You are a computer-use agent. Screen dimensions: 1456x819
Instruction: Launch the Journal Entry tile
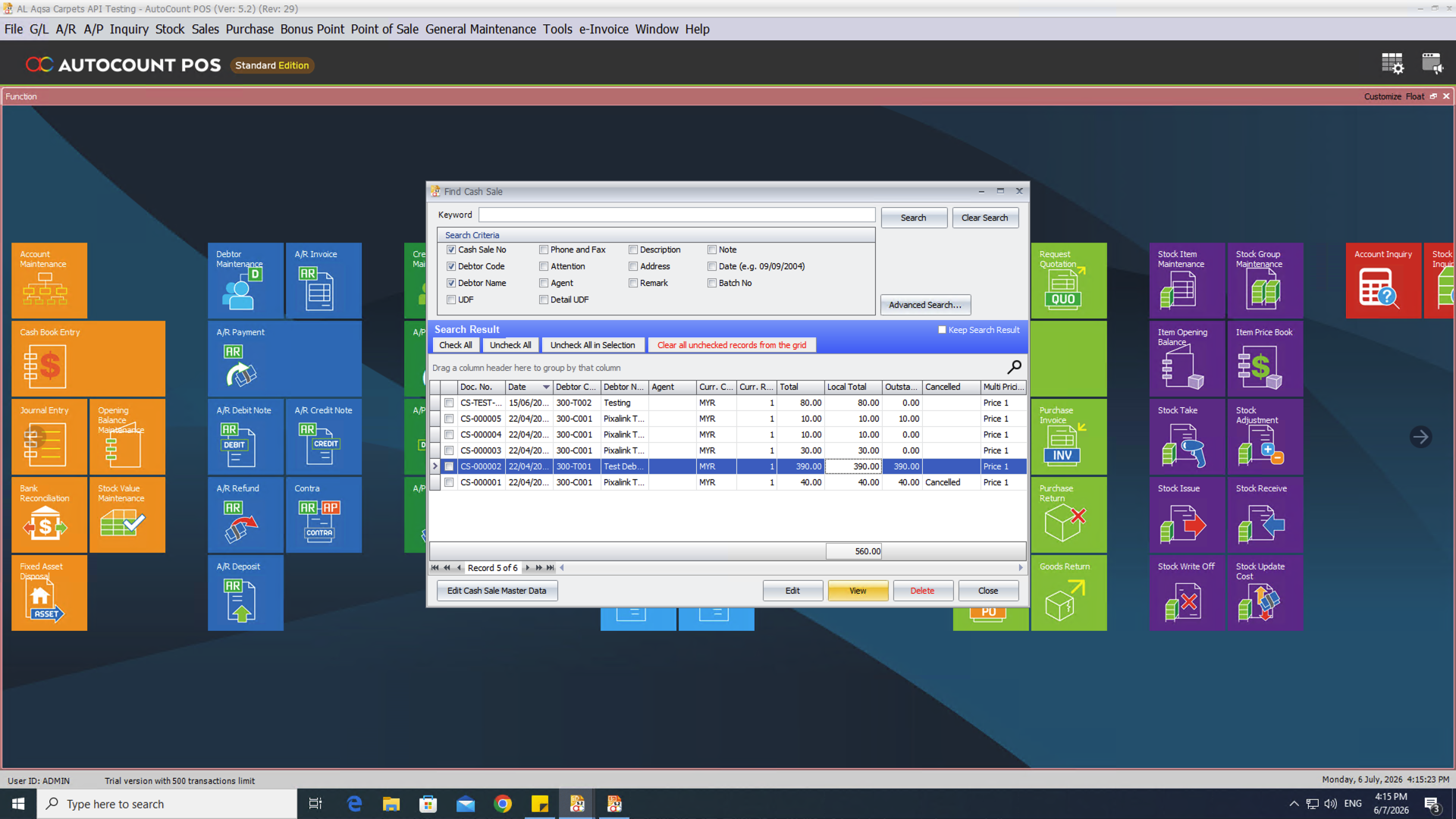tap(49, 437)
